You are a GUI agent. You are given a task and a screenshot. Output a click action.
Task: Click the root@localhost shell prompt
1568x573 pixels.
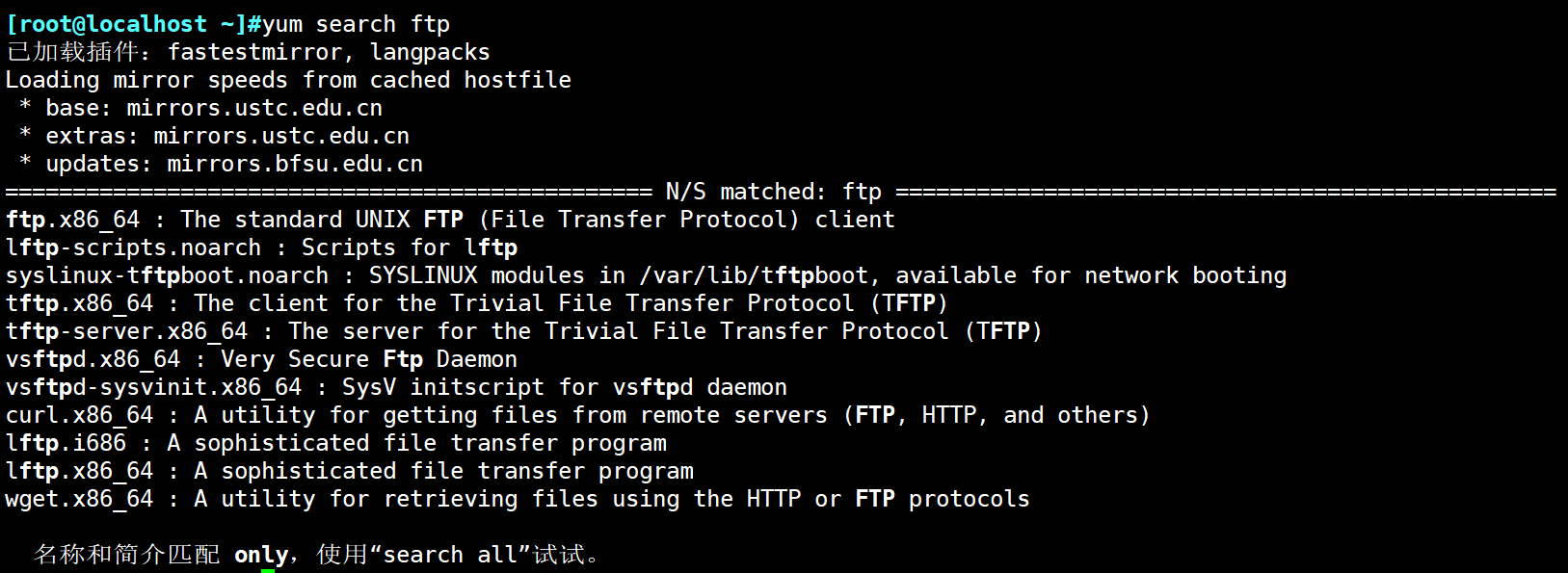click(x=126, y=24)
